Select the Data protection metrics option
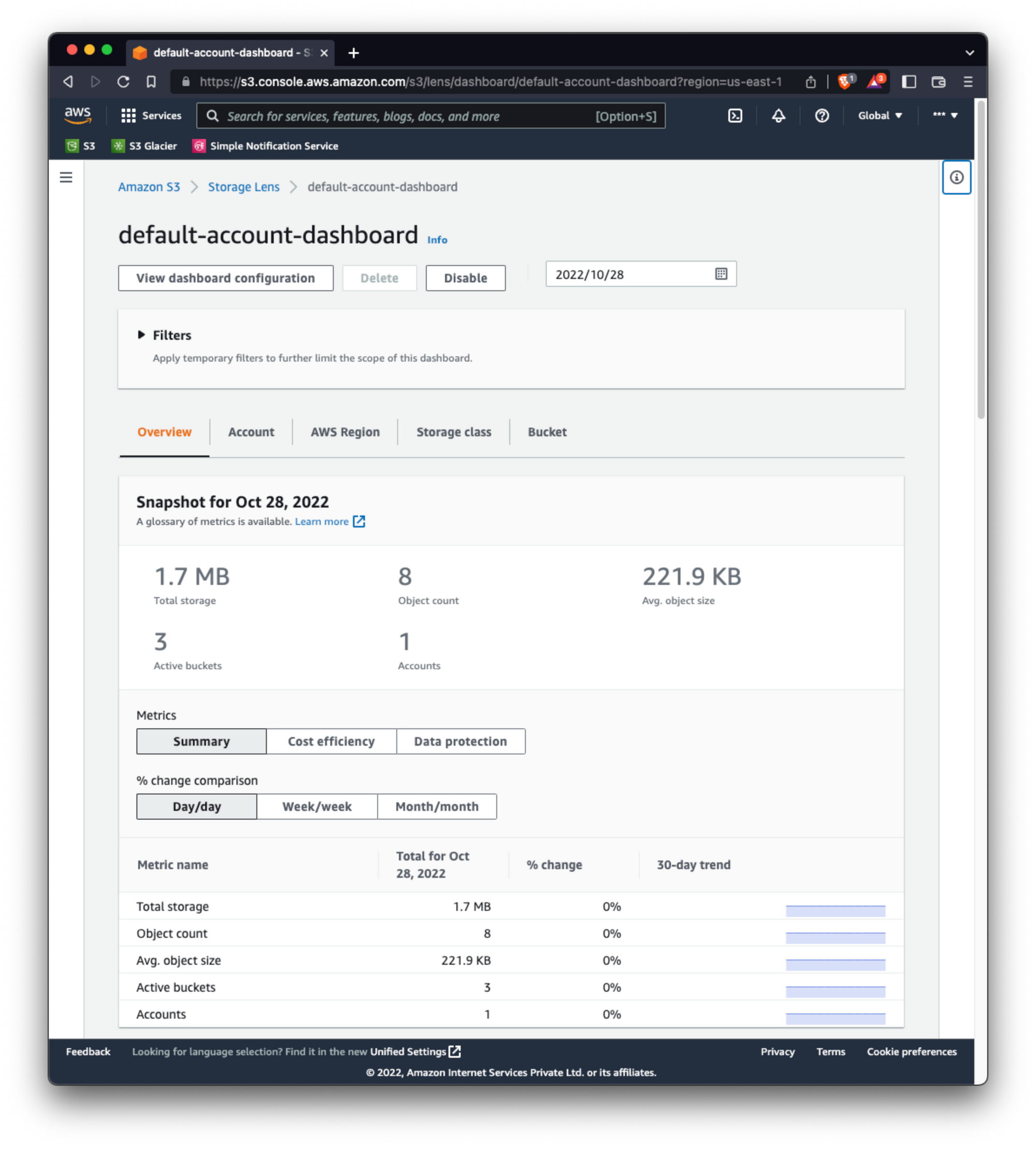The height and width of the screenshot is (1149, 1036). point(461,741)
